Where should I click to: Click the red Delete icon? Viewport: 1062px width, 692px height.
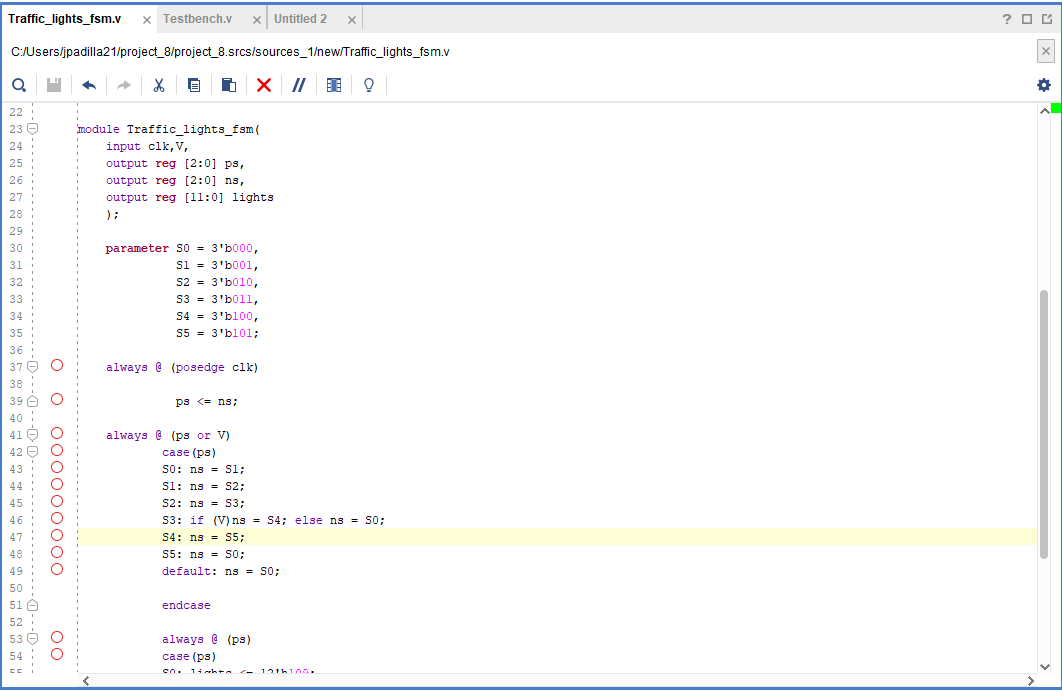pyautogui.click(x=263, y=85)
